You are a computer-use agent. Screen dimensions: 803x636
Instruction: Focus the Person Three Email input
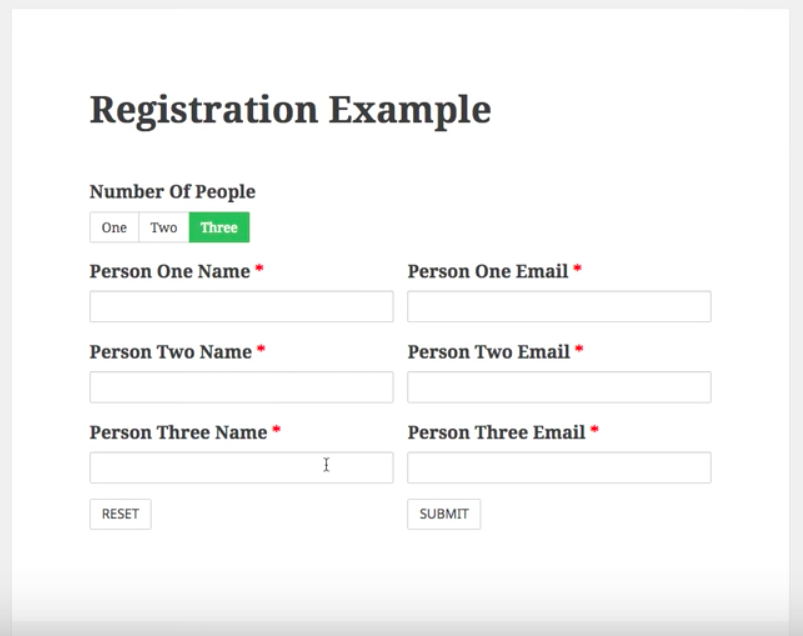pyautogui.click(x=559, y=467)
